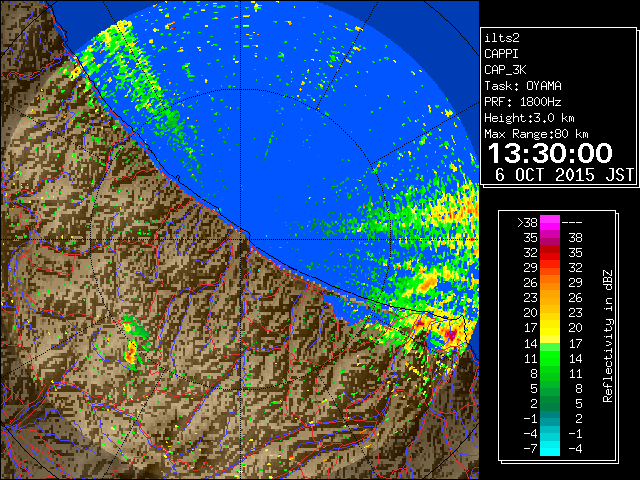Select the 'Task: OYAMA' line

coord(523,86)
